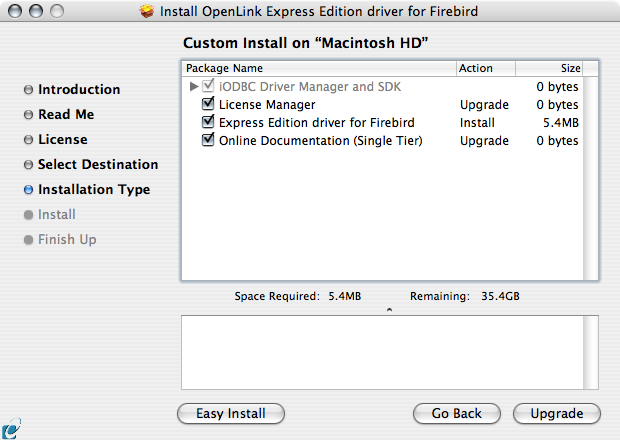Click the Installation Type step bullet
This screenshot has width=620, height=440.
point(28,190)
